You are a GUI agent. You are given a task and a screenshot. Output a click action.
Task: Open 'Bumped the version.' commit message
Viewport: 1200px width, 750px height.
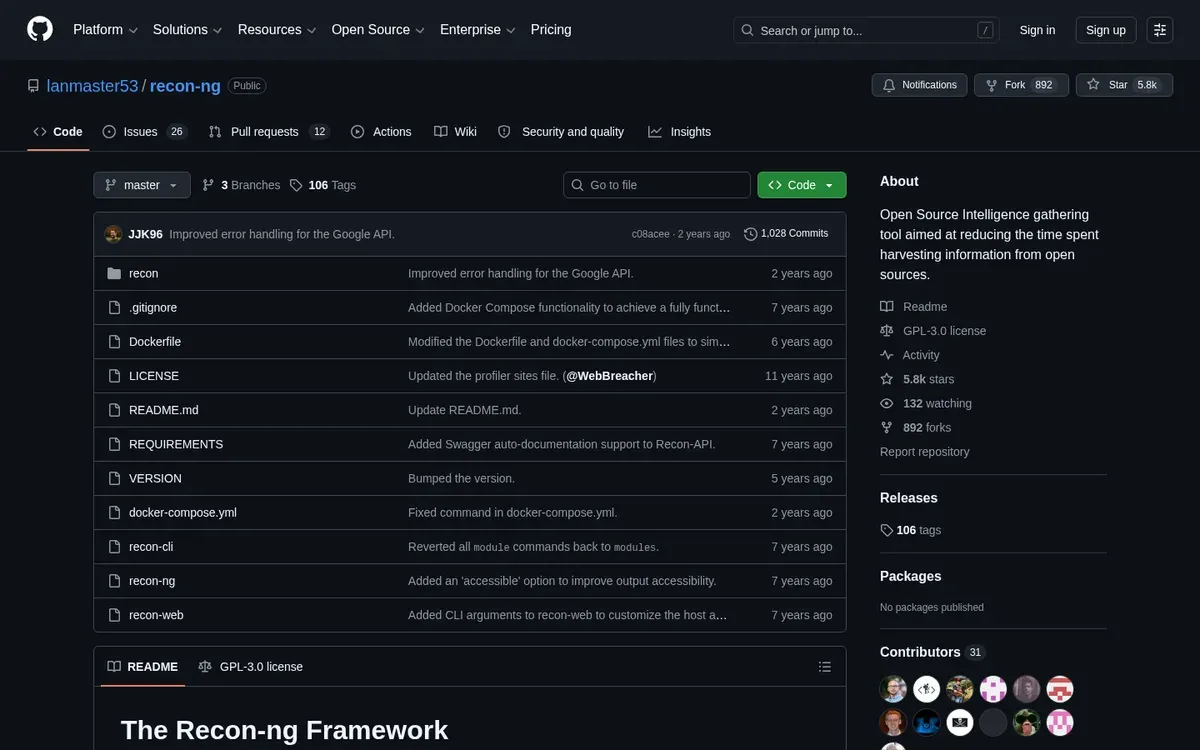[461, 478]
